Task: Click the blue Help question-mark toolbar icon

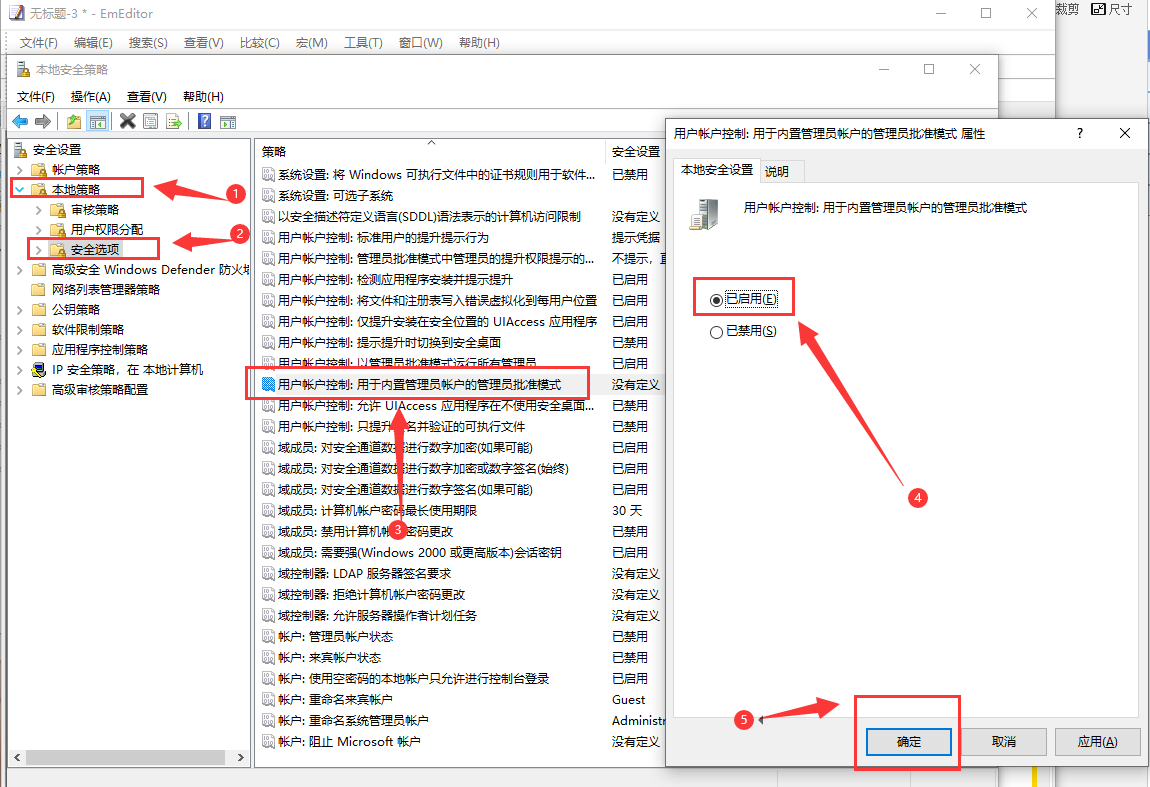Action: 205,122
